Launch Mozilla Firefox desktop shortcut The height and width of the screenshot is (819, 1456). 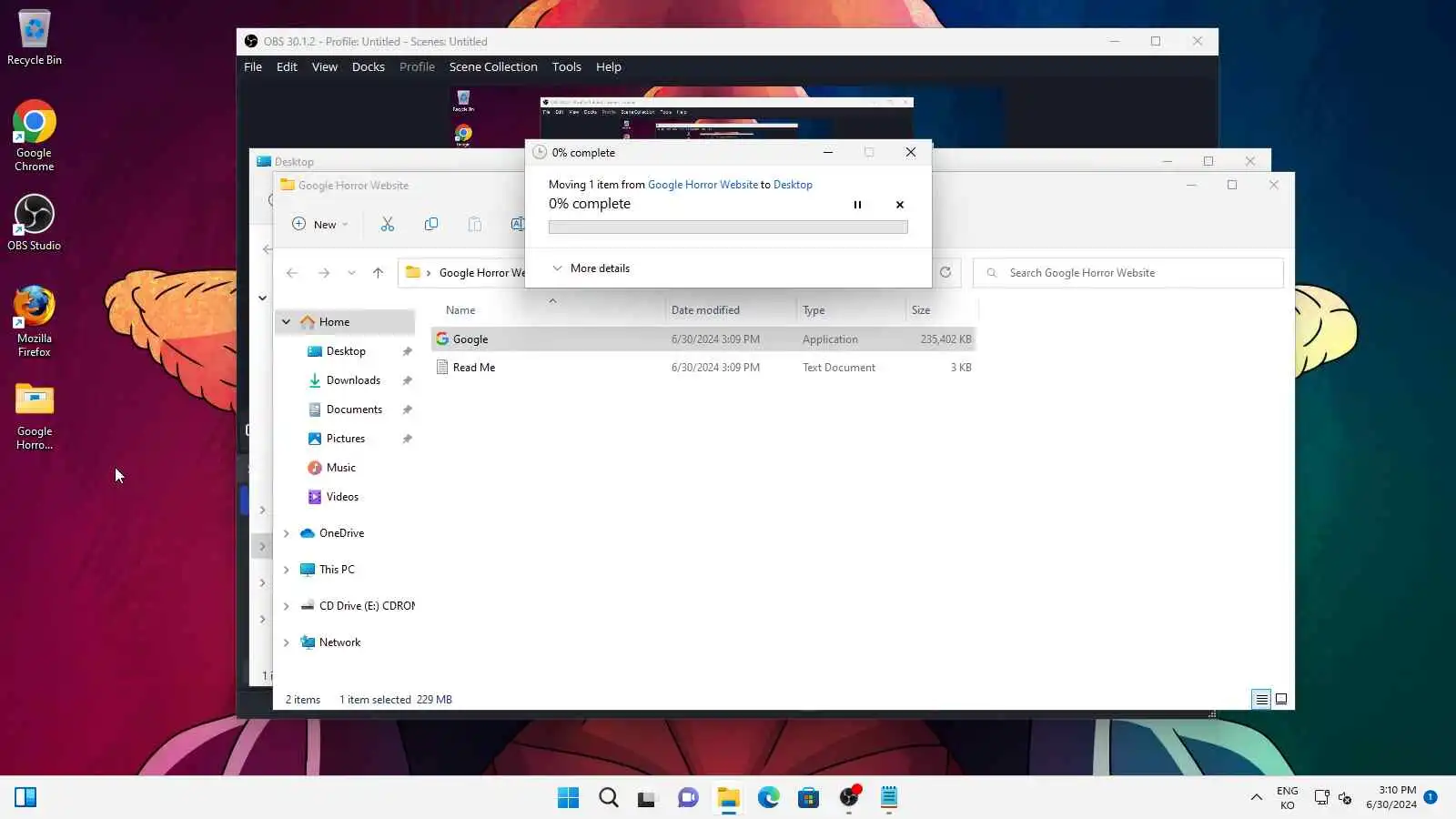click(35, 321)
